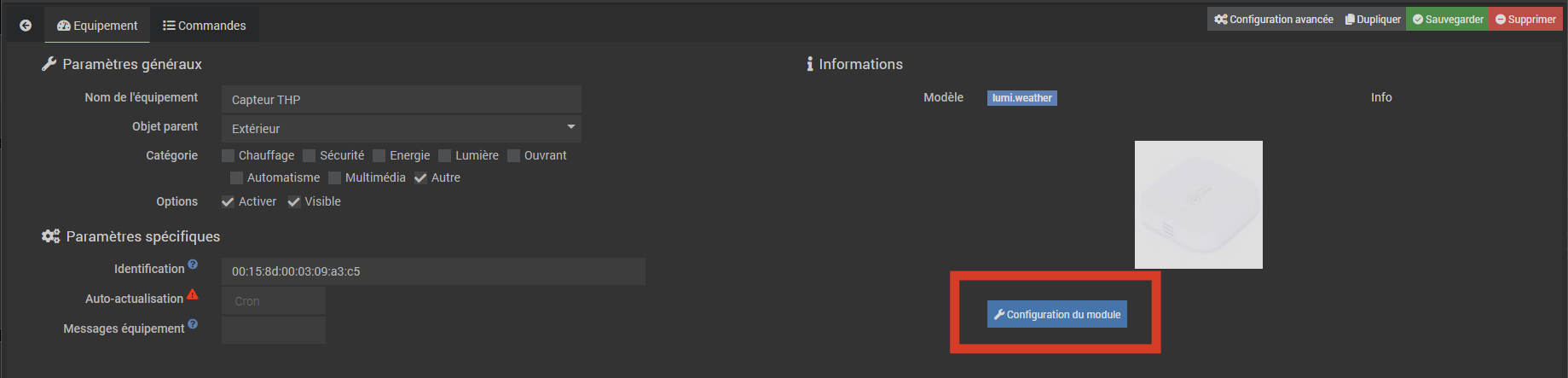Click the Auto-actualisation warning triangle icon
1568x378 pixels.
pos(193,294)
